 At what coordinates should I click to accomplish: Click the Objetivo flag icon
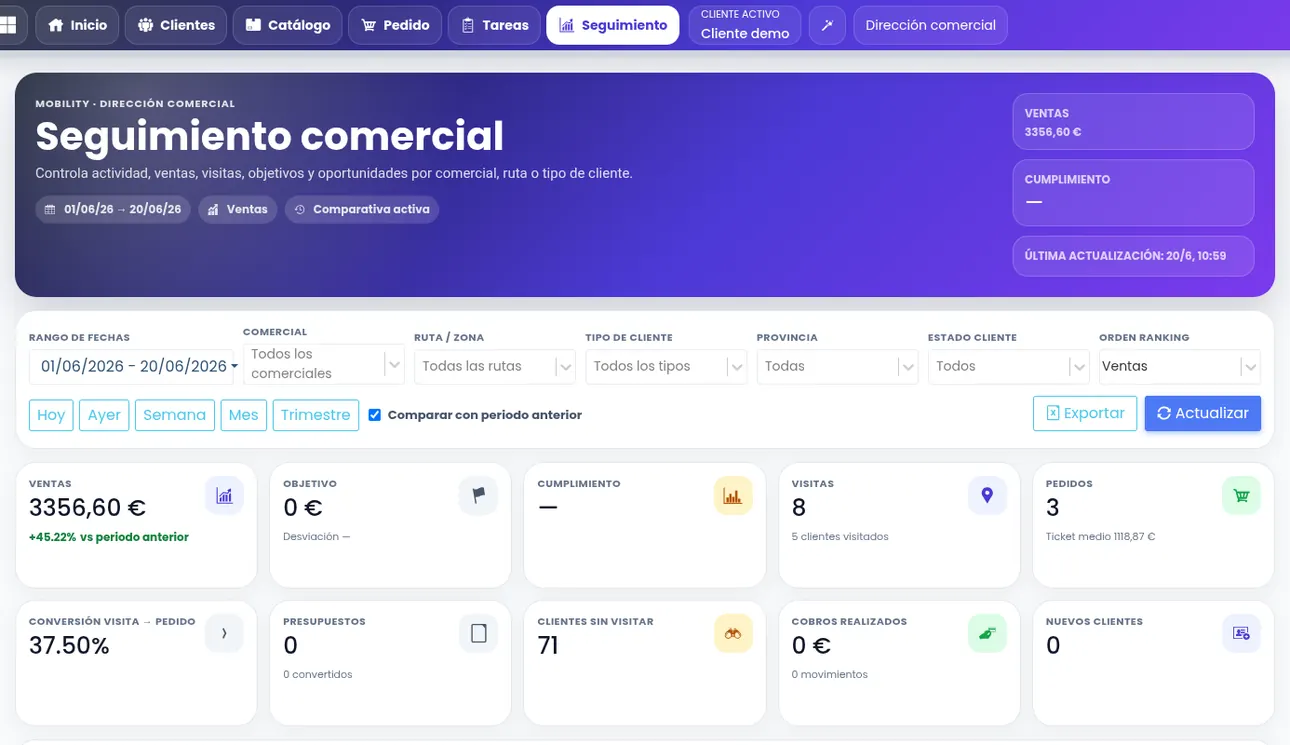478,496
